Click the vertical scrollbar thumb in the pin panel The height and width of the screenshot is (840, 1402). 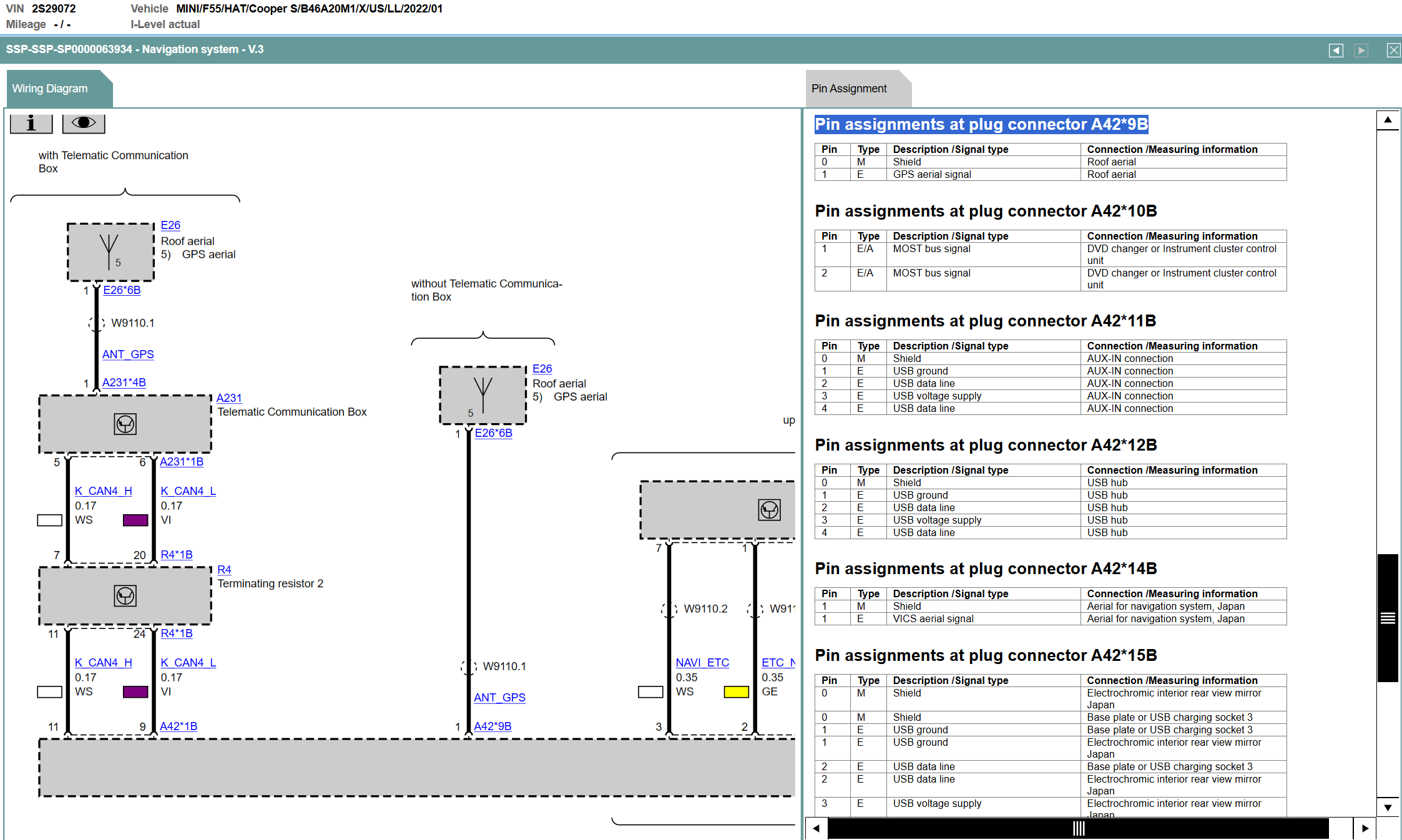click(x=1388, y=618)
